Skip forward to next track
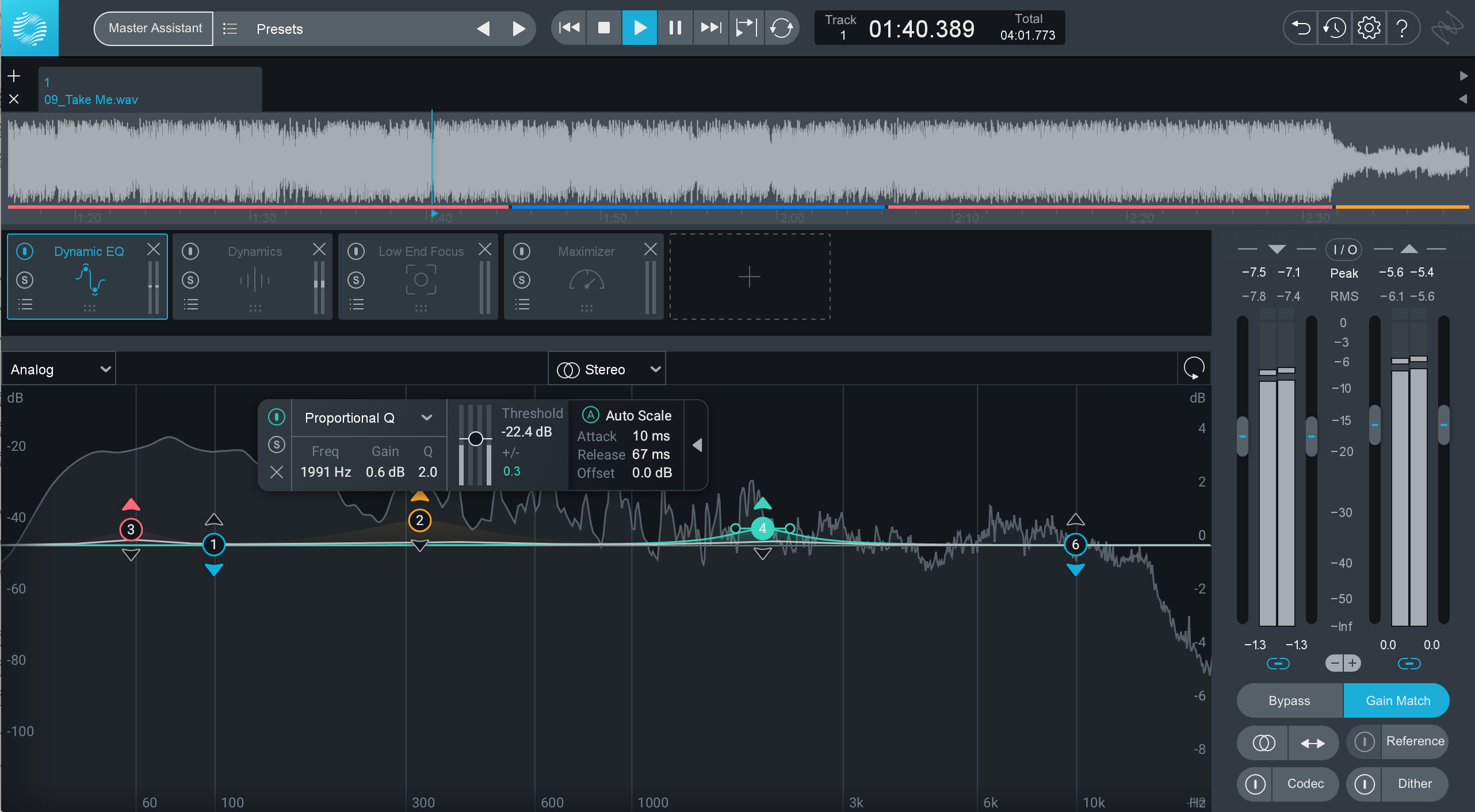 [x=711, y=28]
